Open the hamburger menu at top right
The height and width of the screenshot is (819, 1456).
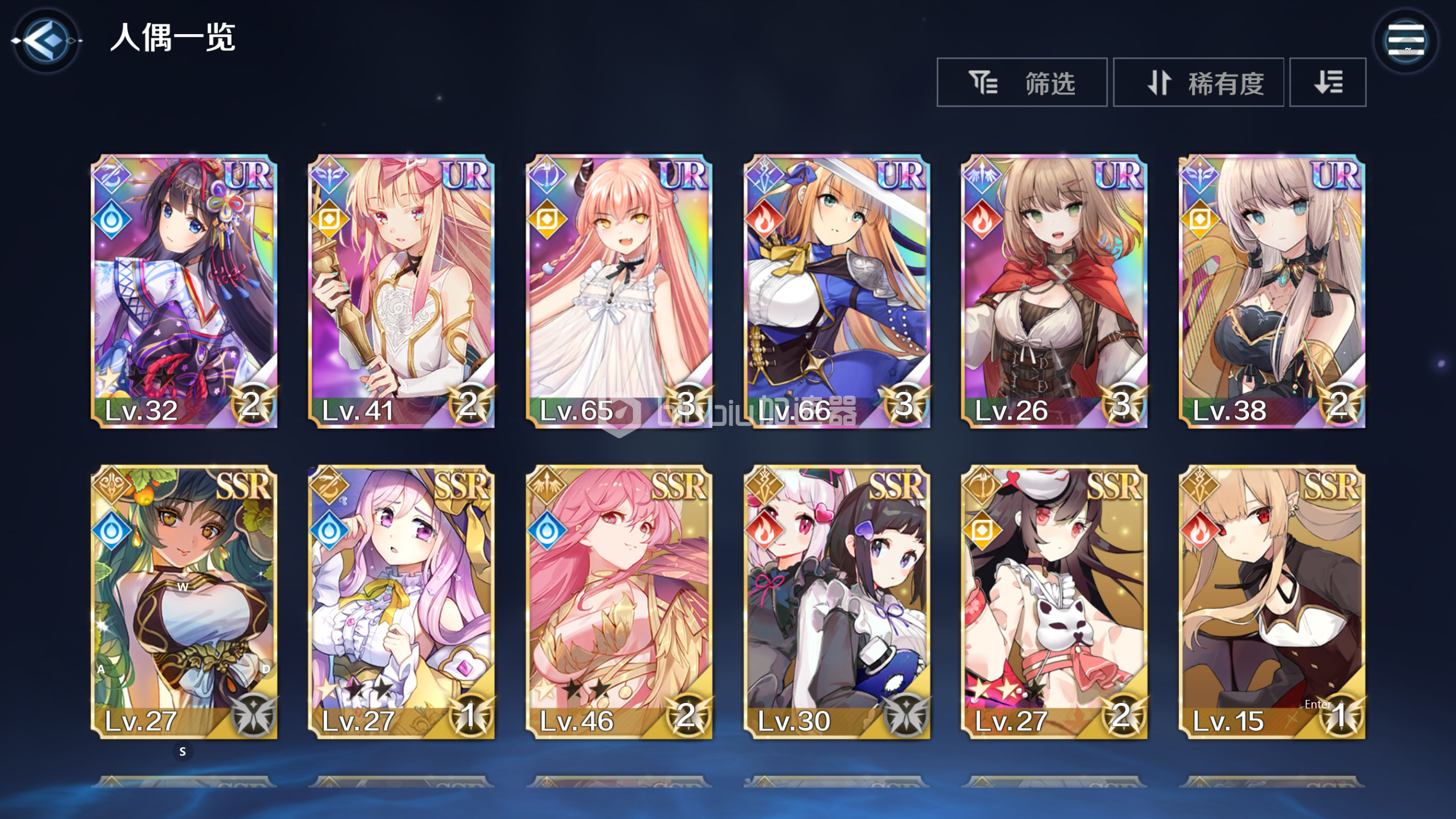pyautogui.click(x=1406, y=41)
